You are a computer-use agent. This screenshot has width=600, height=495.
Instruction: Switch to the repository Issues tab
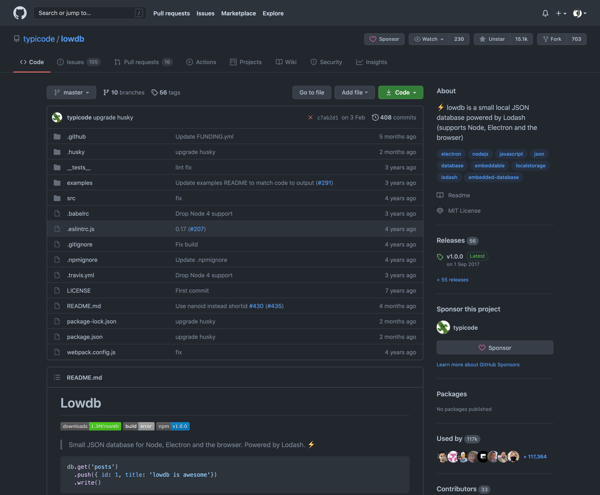78,62
